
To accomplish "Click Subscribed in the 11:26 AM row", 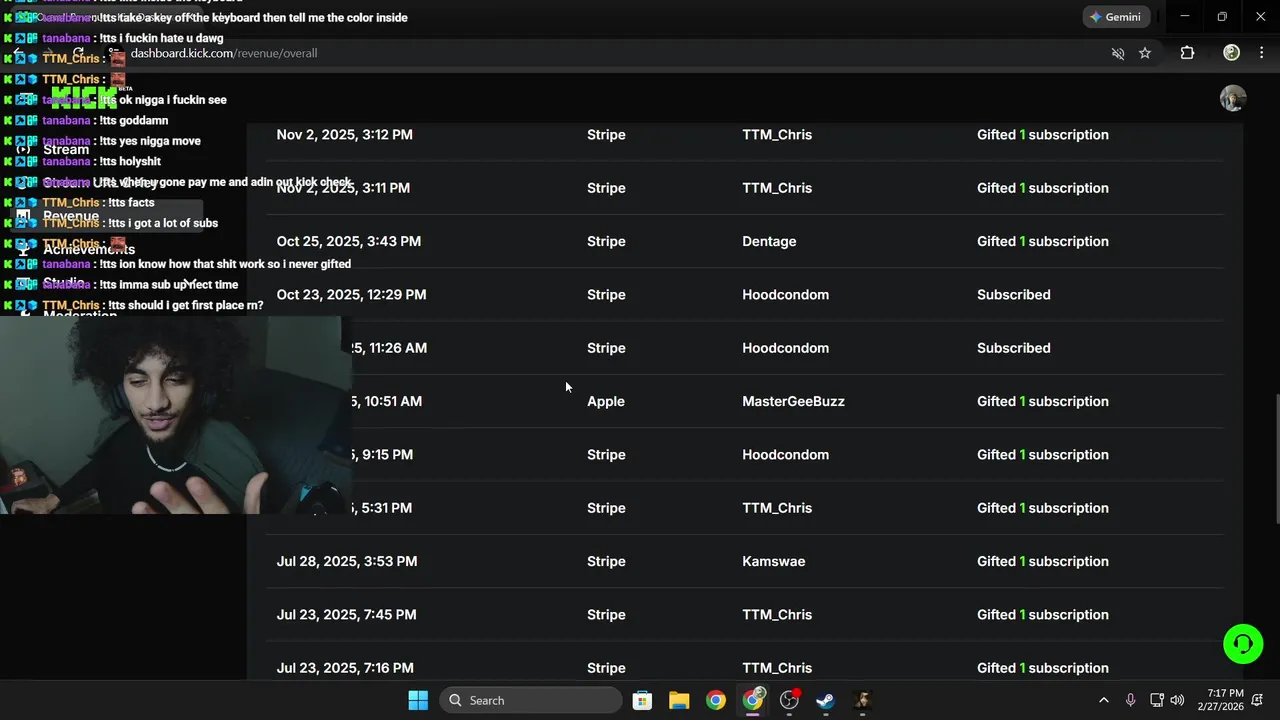I will [x=1013, y=348].
